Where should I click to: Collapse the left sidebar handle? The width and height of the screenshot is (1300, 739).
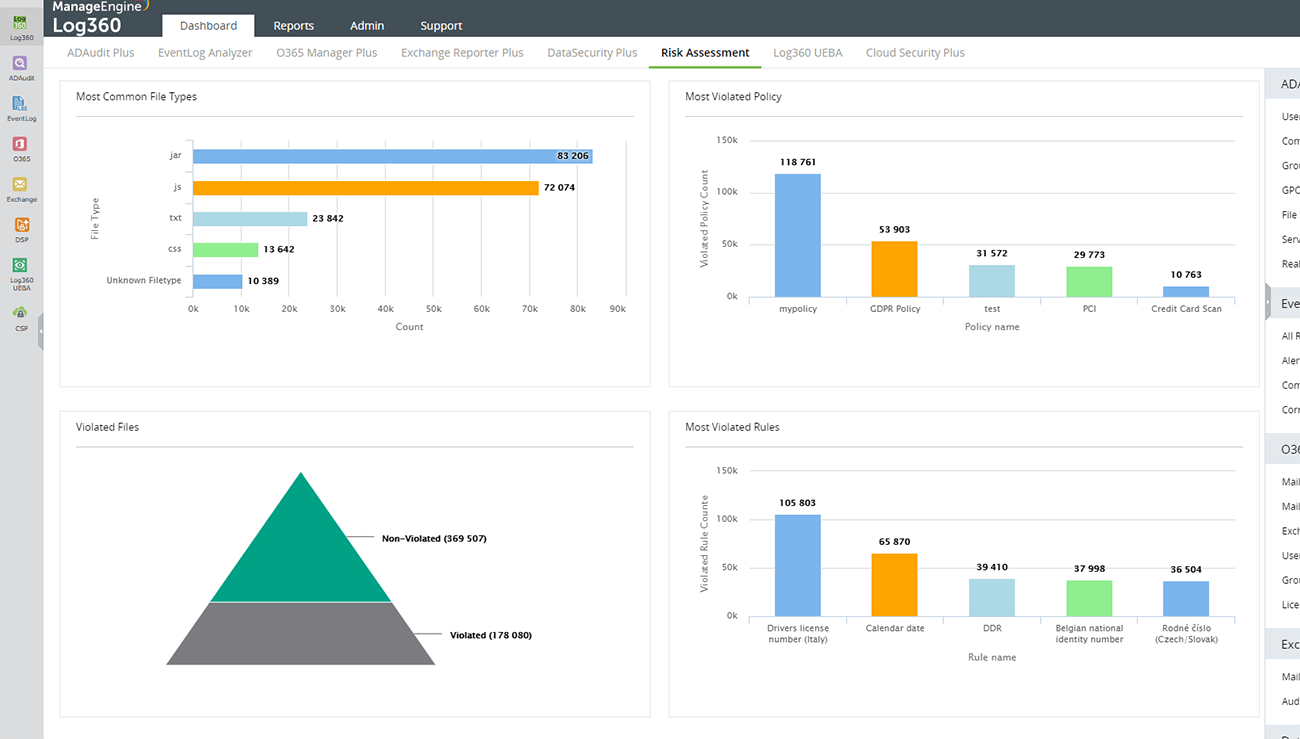[x=40, y=332]
